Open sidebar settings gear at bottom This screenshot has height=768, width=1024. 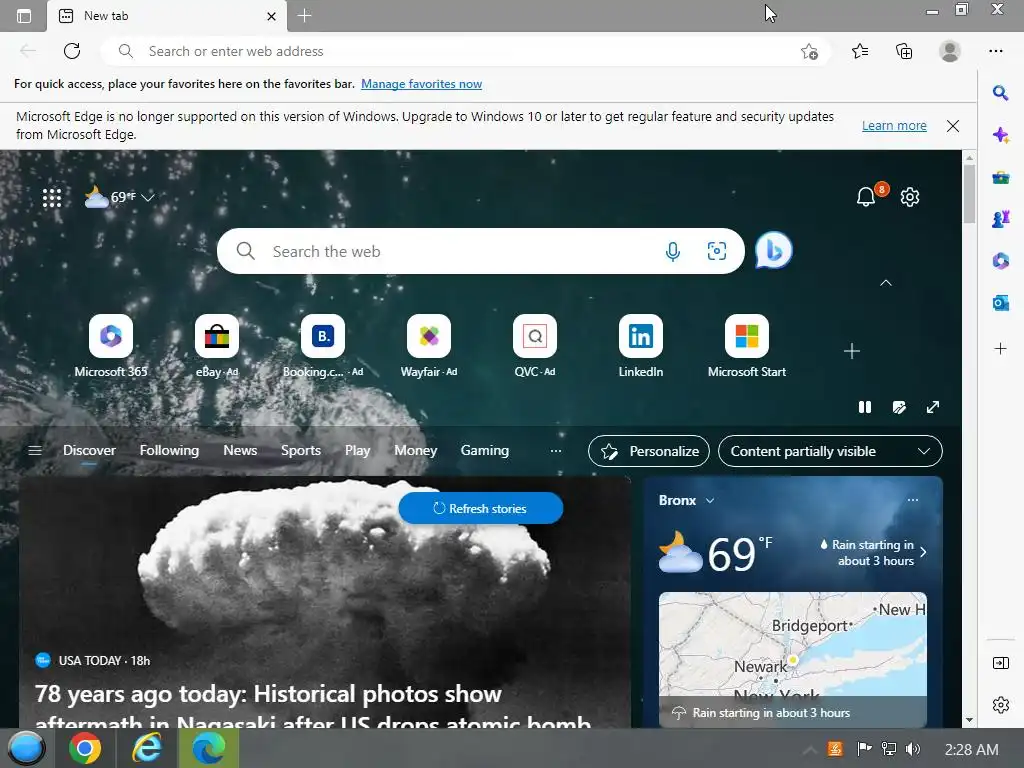1000,705
